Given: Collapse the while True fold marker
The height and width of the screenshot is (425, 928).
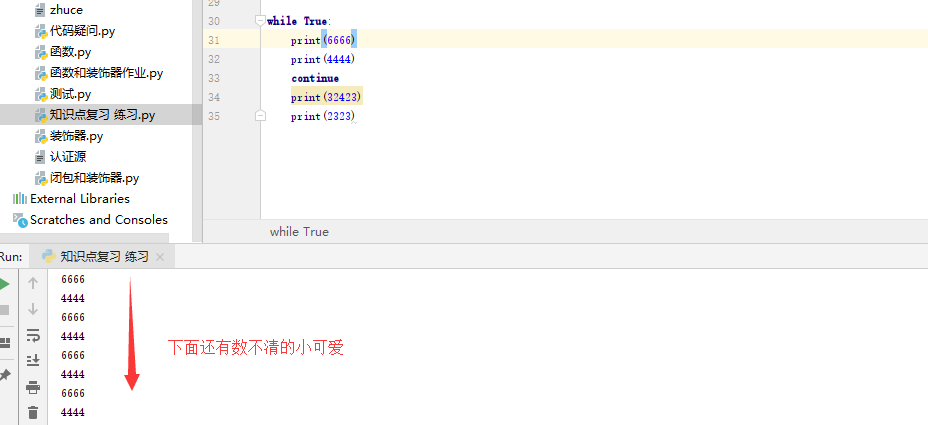Looking at the screenshot, I should click(x=260, y=21).
